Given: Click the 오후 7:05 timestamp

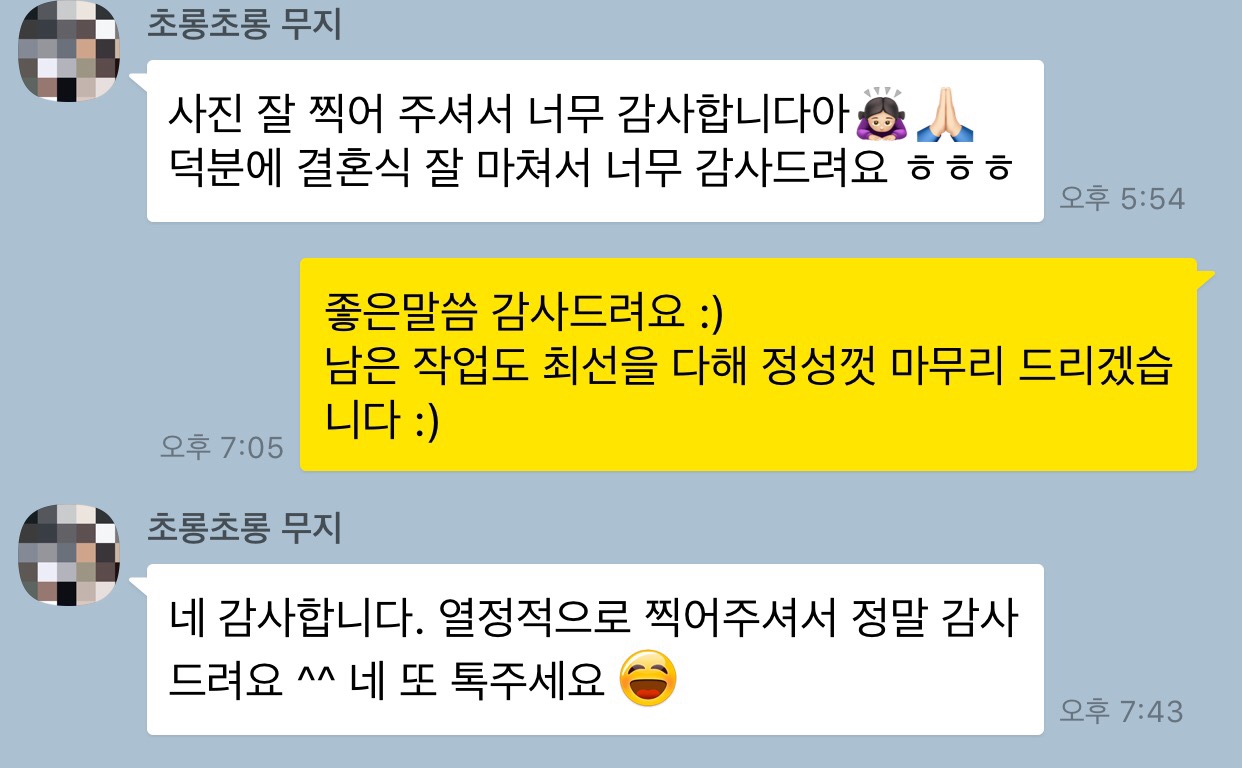Looking at the screenshot, I should pos(222,447).
